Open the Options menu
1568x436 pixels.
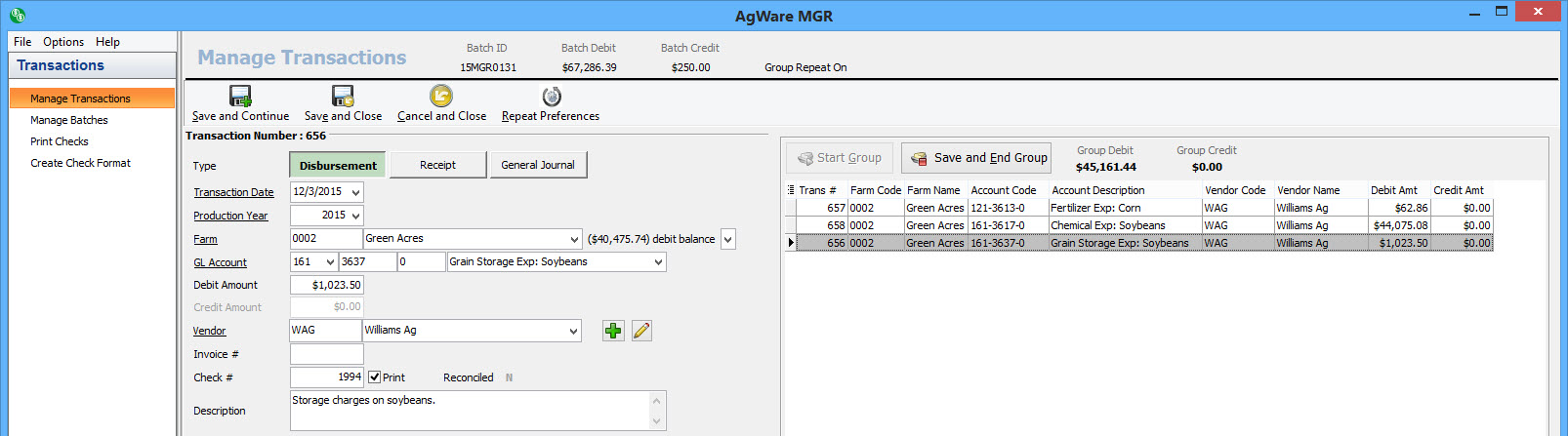pos(63,42)
